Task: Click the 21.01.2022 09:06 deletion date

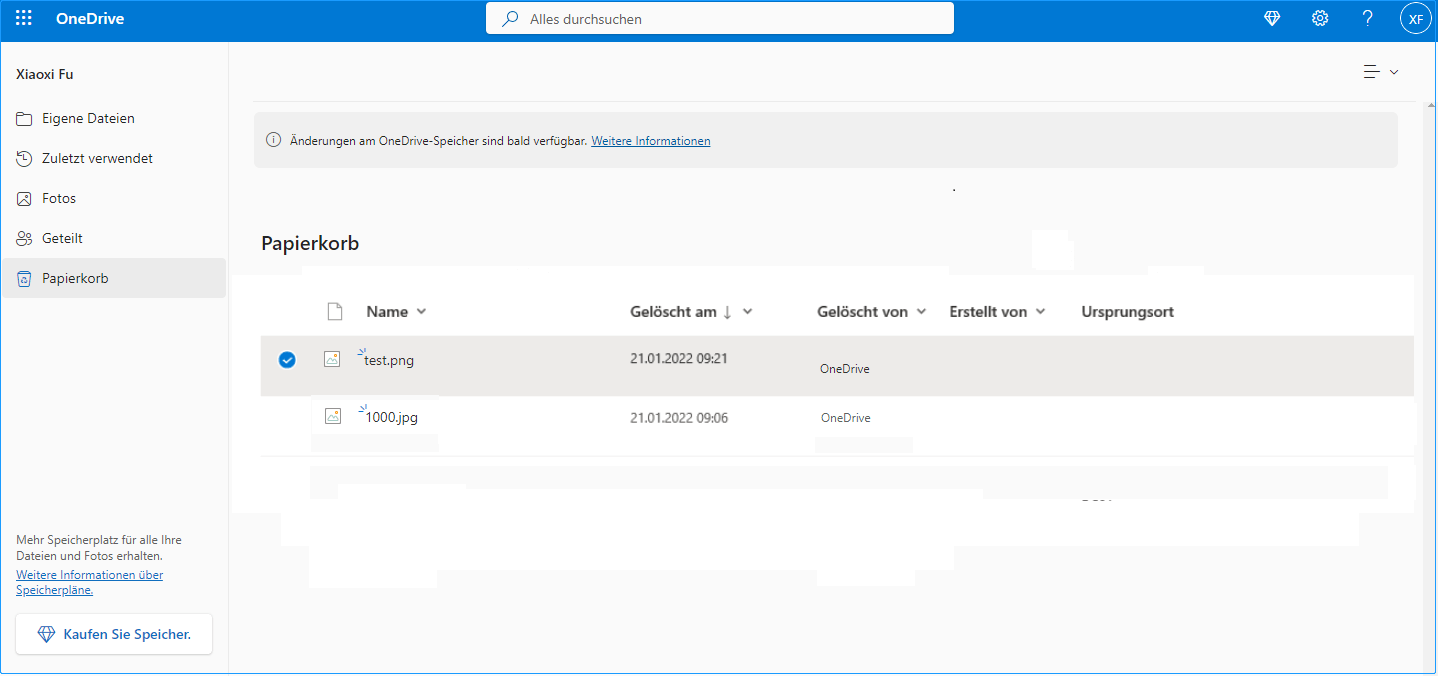Action: 679,418
